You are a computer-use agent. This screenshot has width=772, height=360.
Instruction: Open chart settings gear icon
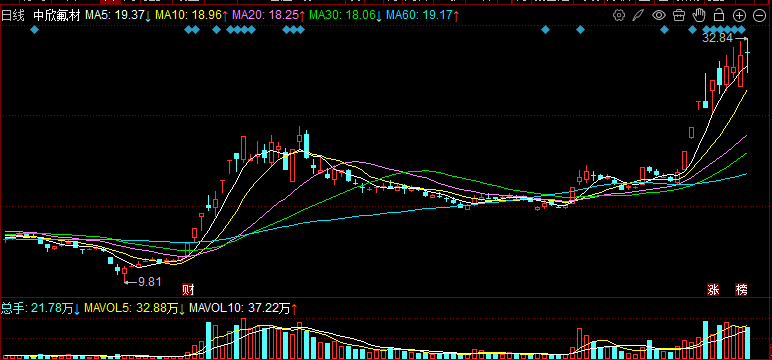click(x=618, y=15)
